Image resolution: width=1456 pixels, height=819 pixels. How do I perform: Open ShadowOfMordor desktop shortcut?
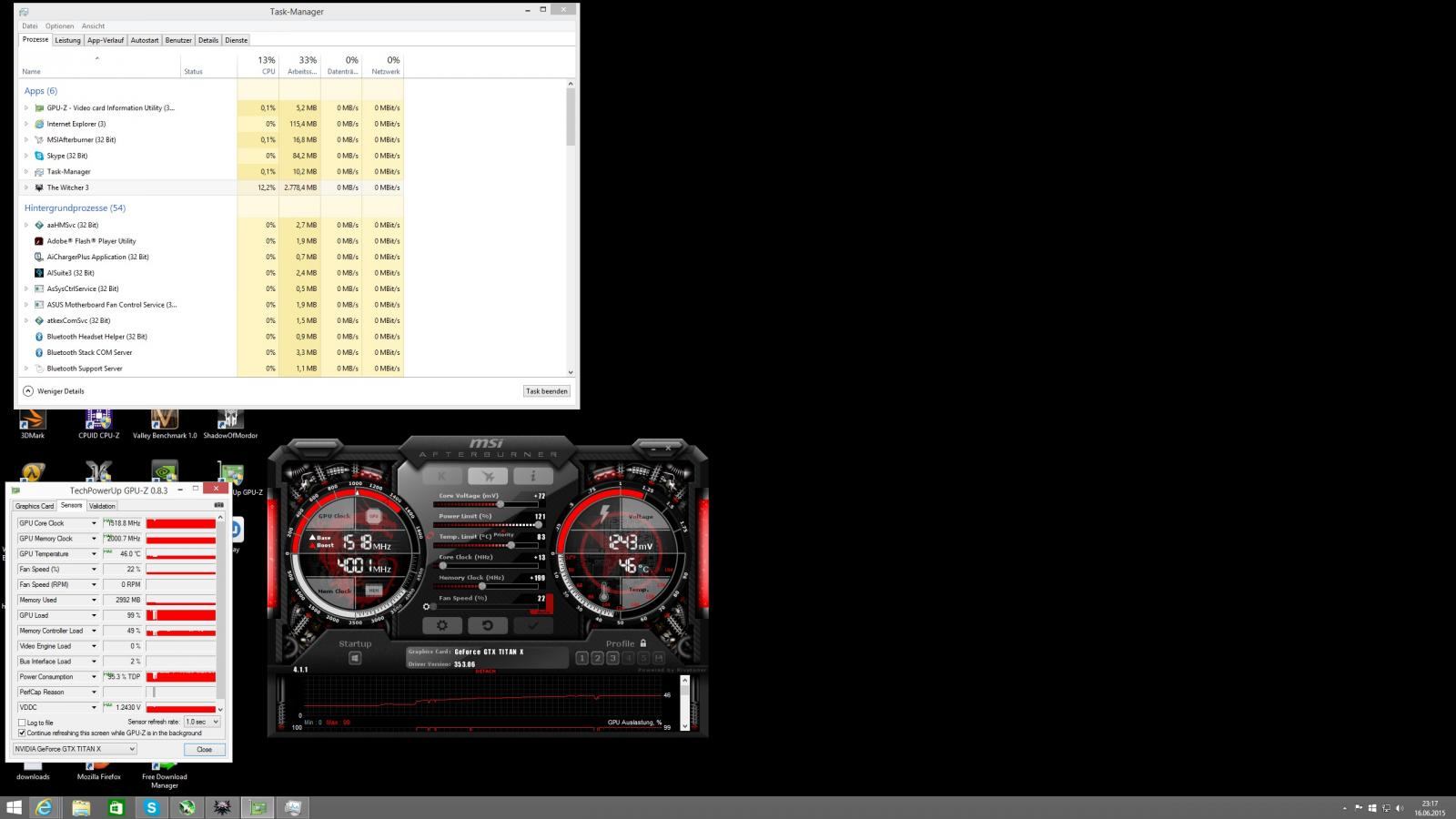230,423
